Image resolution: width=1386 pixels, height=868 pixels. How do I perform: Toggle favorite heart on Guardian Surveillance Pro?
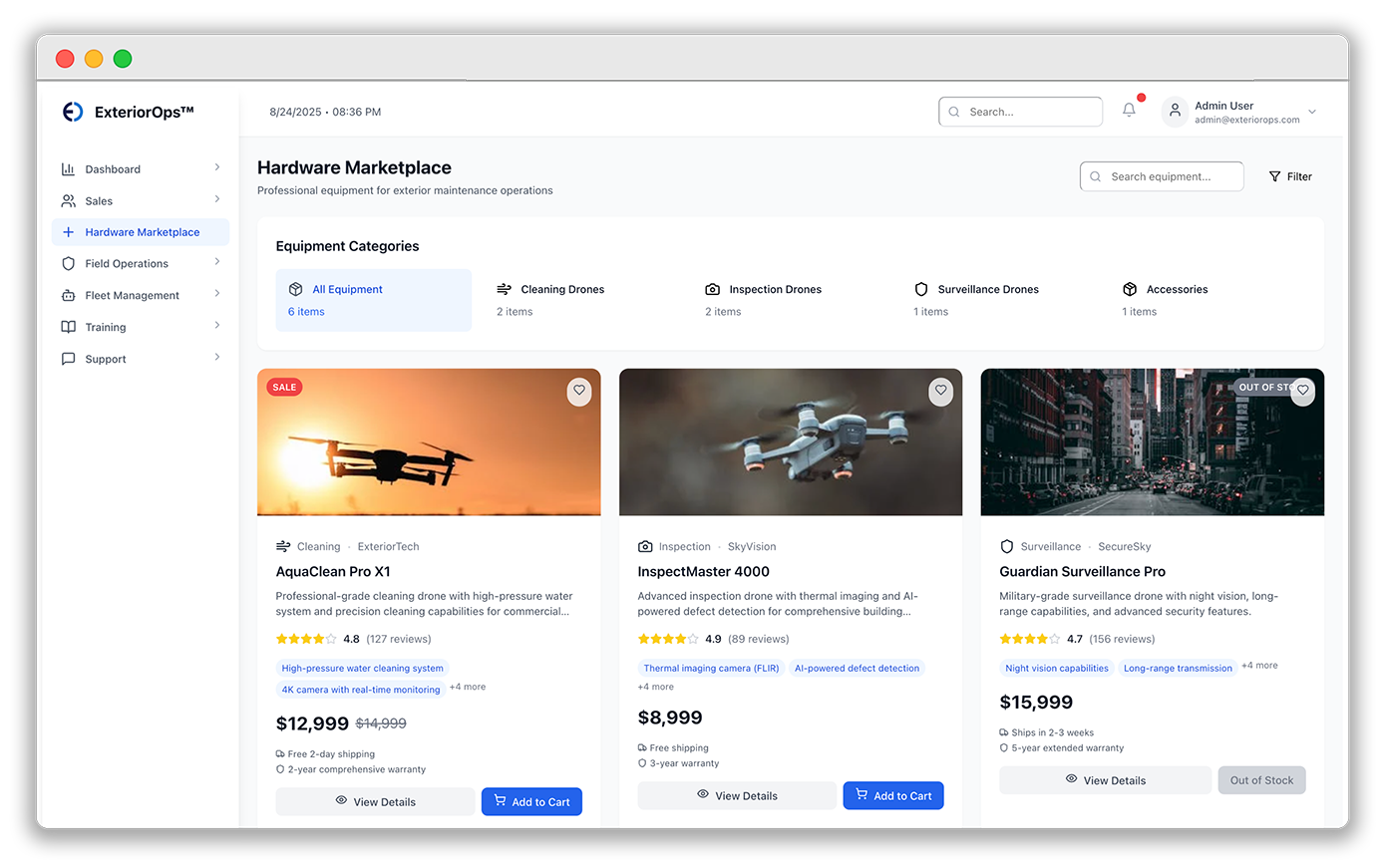click(x=1302, y=391)
